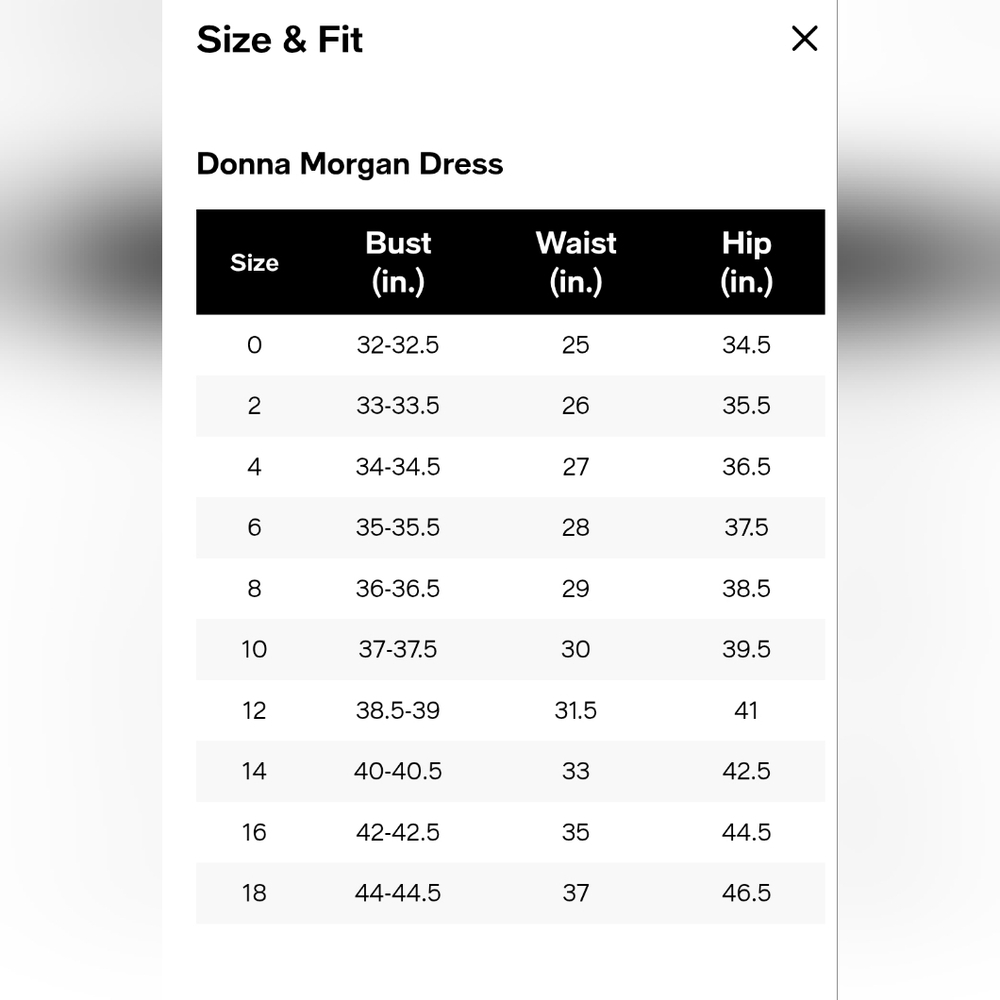Select size 2 in the chart
Viewport: 1000px width, 1000px height.
[x=254, y=406]
